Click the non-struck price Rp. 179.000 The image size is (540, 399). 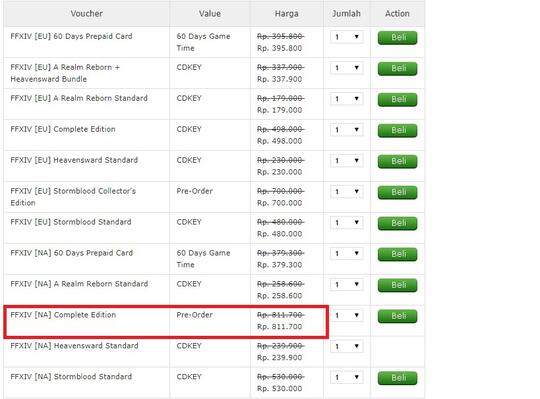pos(280,110)
